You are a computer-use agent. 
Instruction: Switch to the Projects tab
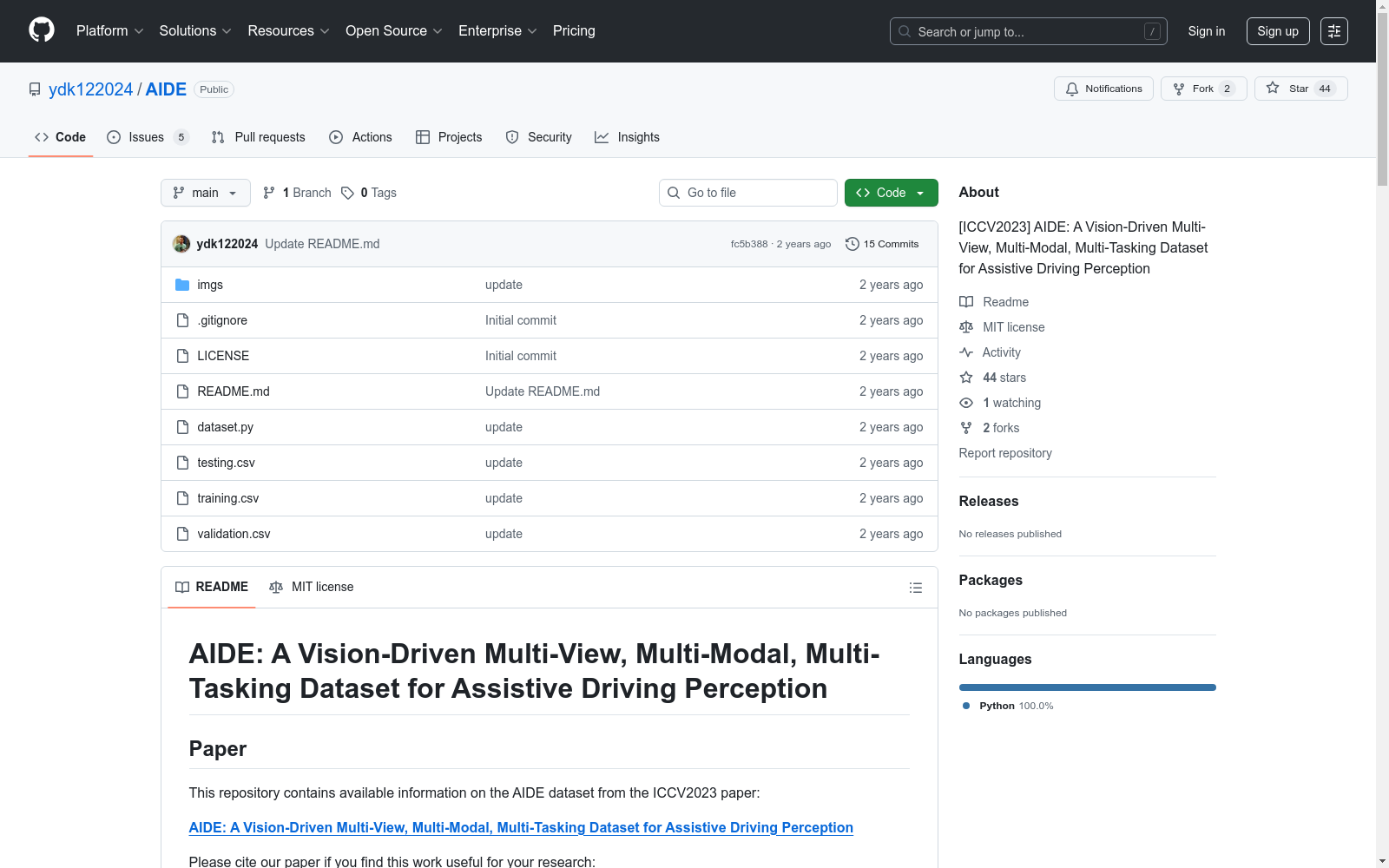(x=449, y=137)
